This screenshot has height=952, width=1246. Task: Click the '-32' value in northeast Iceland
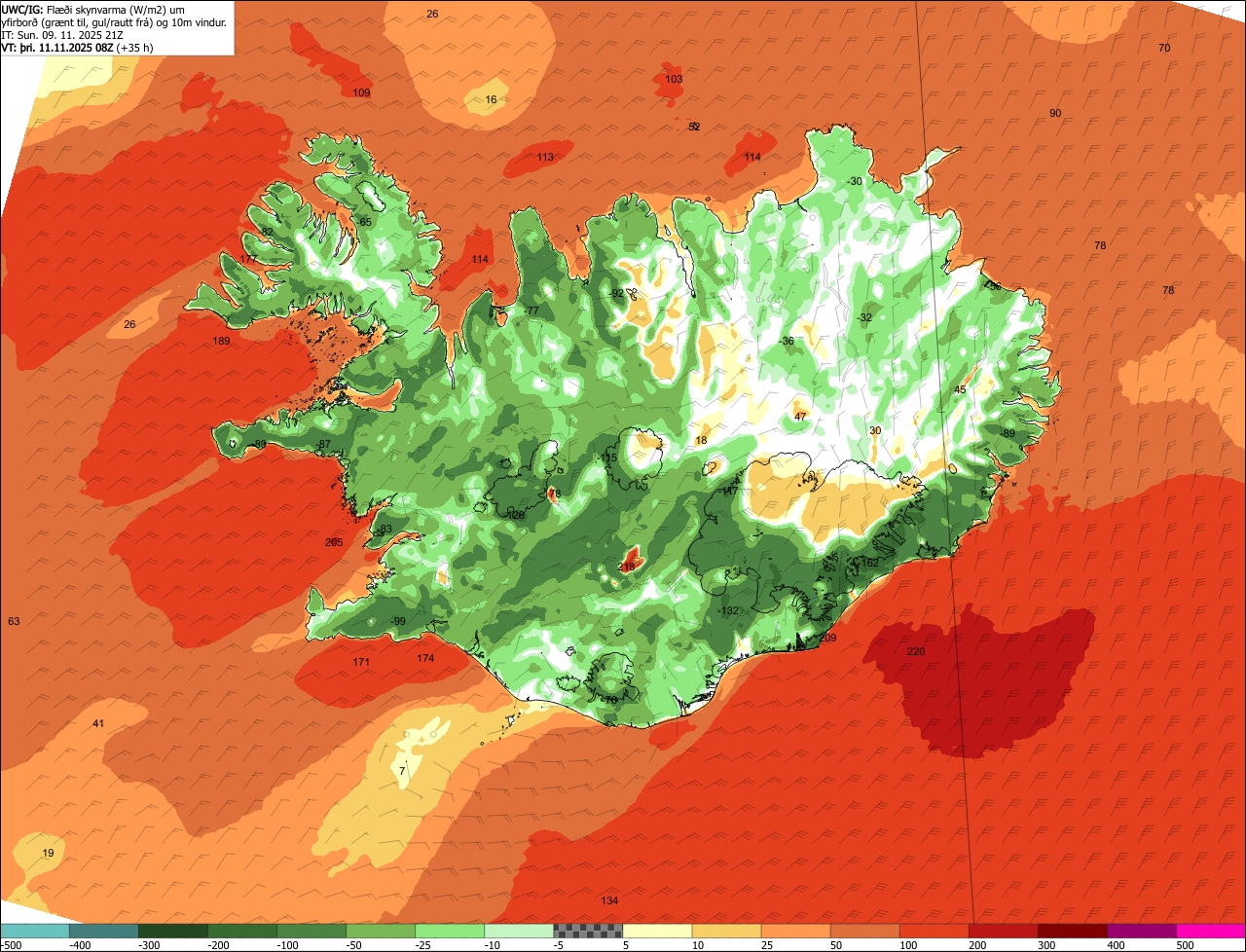click(x=863, y=318)
